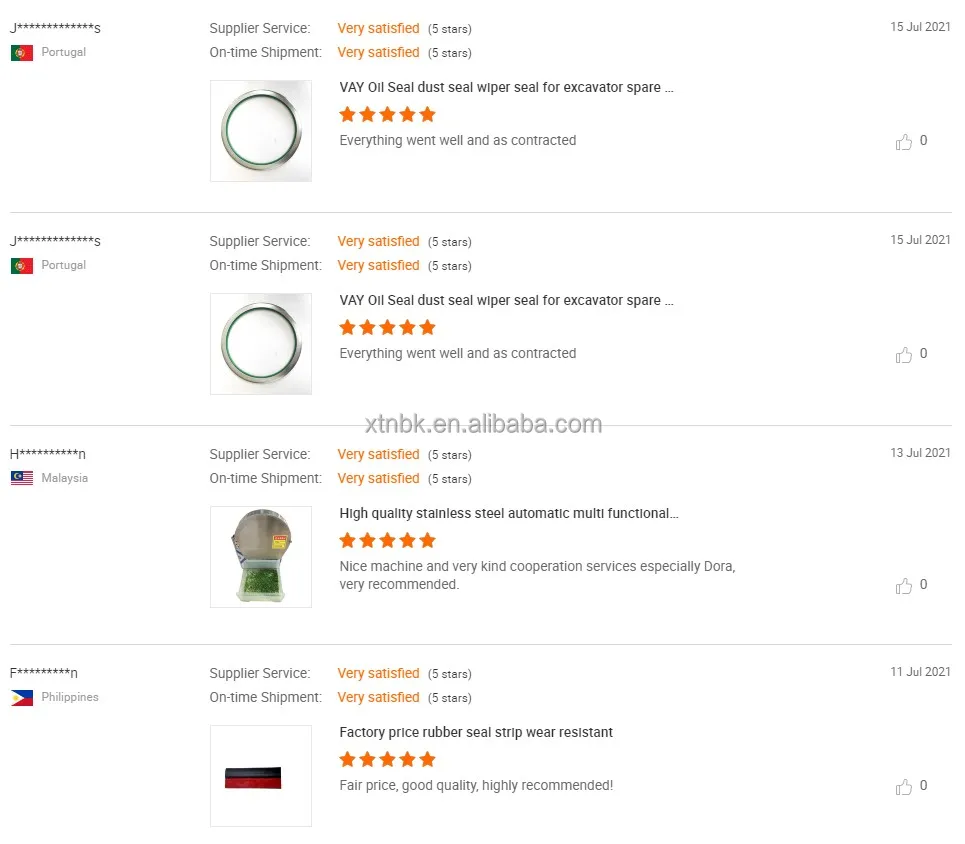Click reviewer name F*********n
Viewport: 965px width, 844px height.
pos(44,673)
